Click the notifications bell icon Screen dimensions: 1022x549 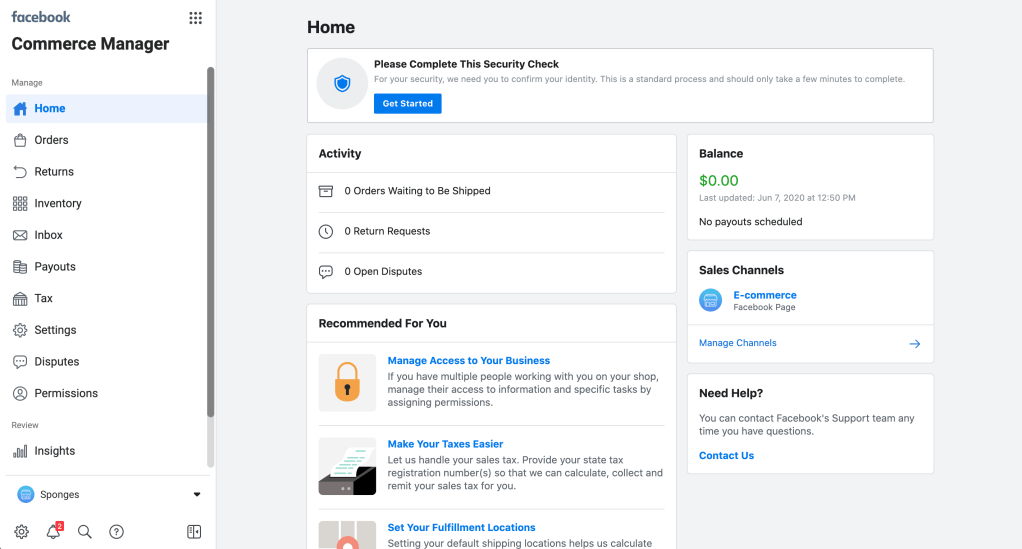point(54,532)
